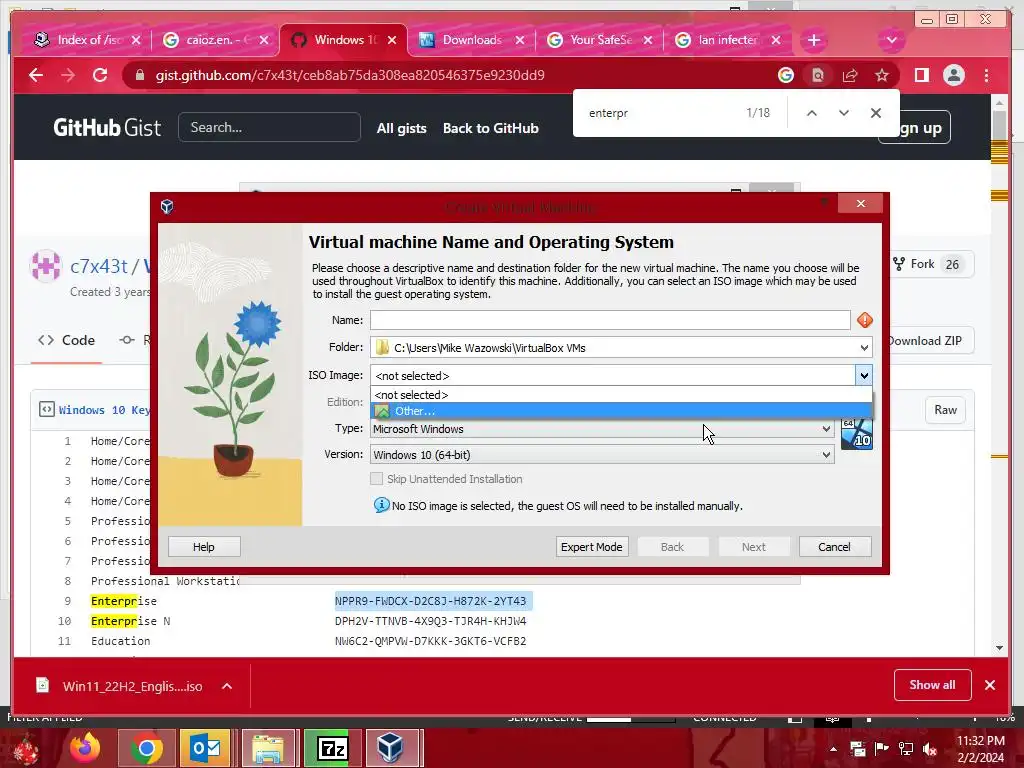Click the key NPPR9-FWDCX-D2C8J-H872K-2YT43
The image size is (1024, 768).
click(x=430, y=601)
